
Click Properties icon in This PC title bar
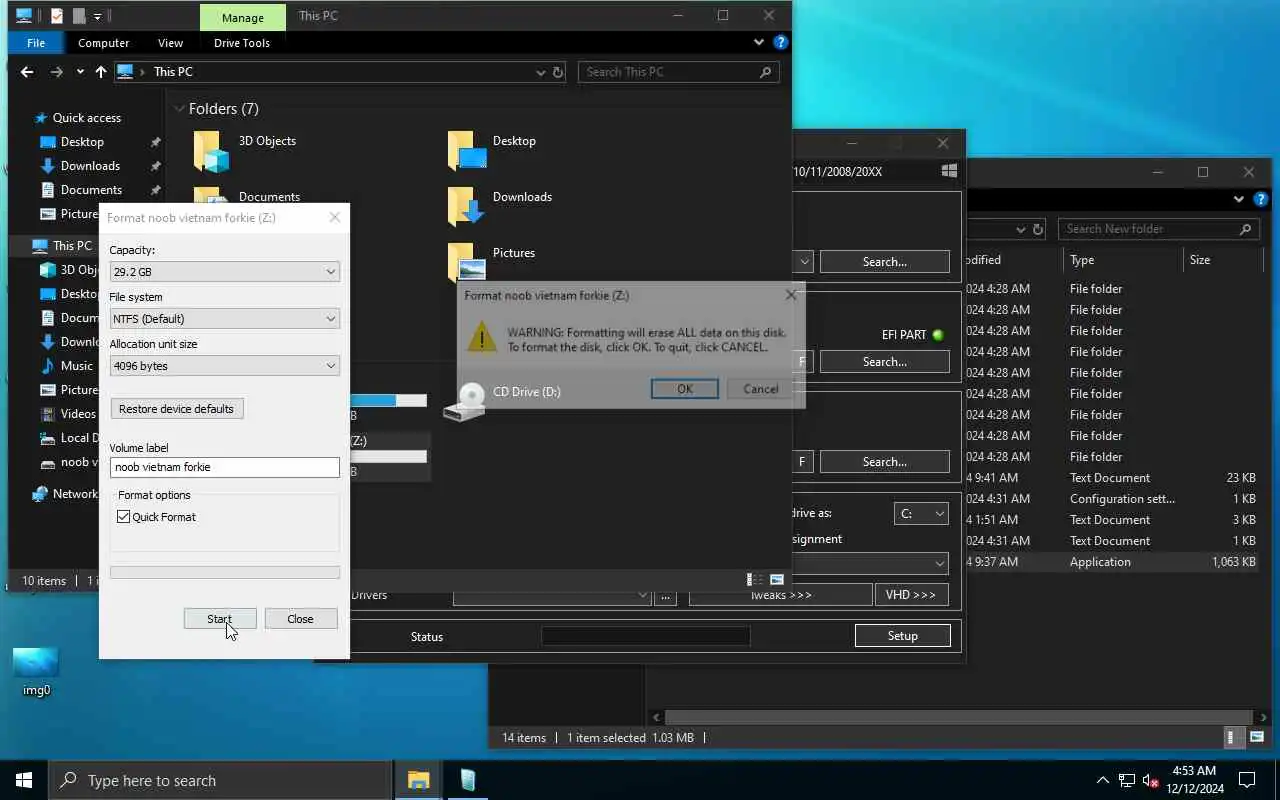57,16
